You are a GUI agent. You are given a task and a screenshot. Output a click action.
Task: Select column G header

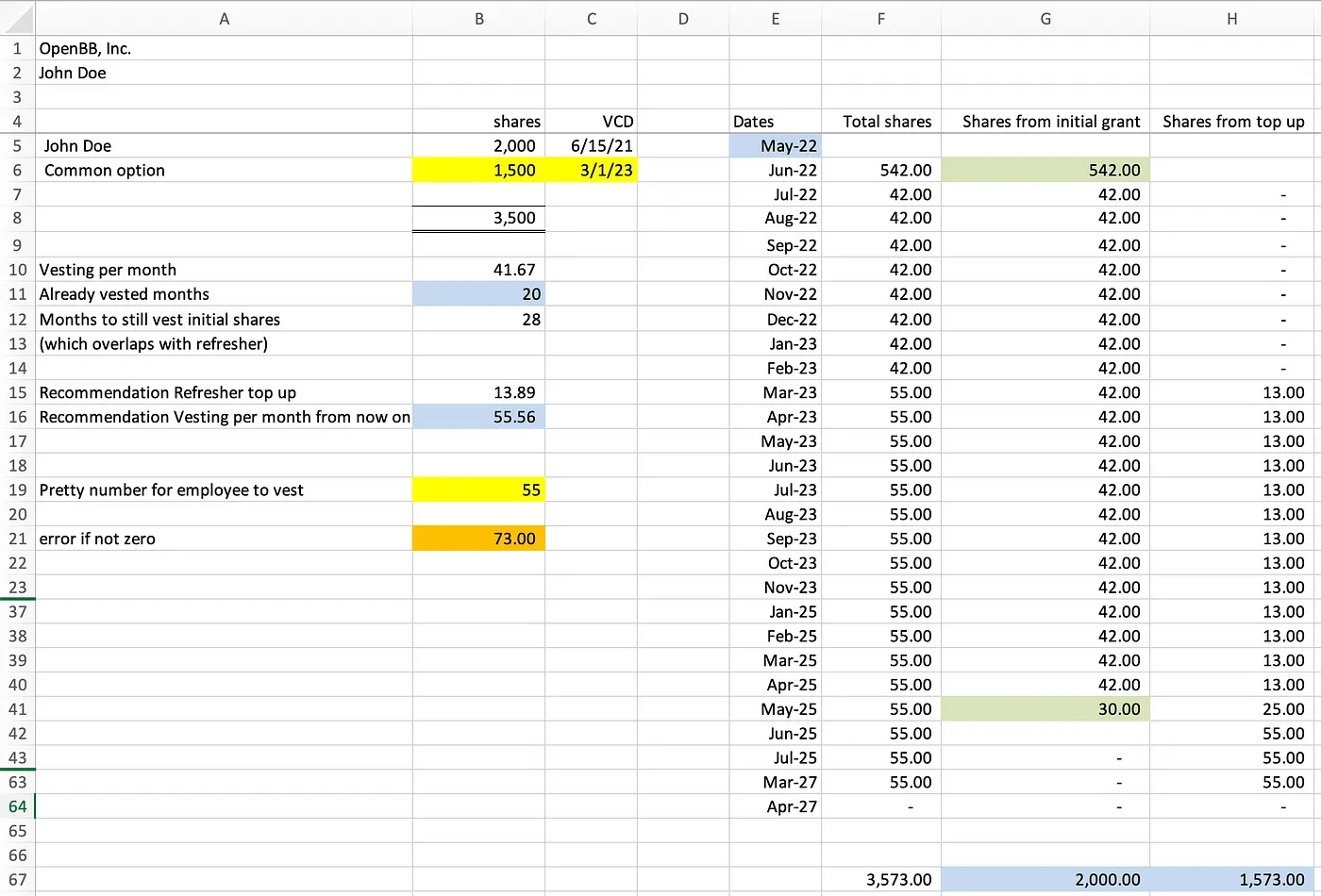tap(1045, 19)
